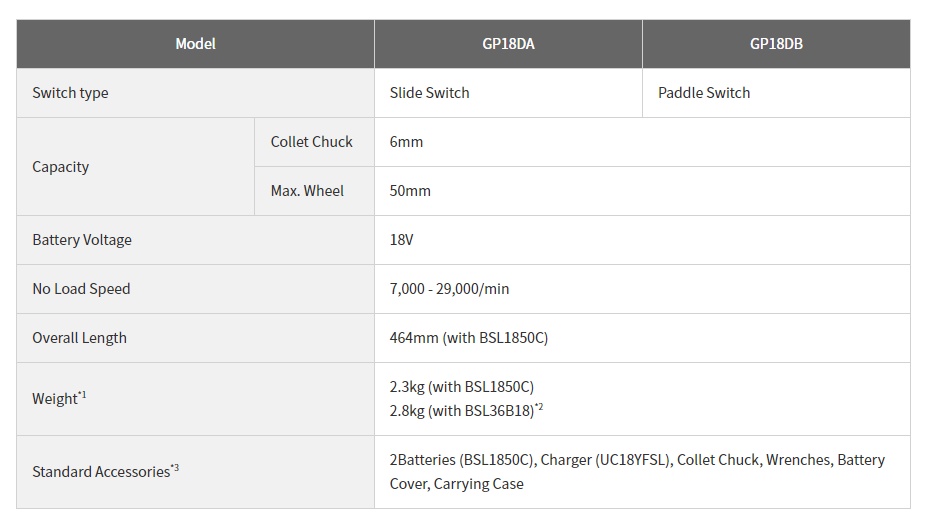The width and height of the screenshot is (929, 515).
Task: Click the 6mm value cell
Action: (642, 142)
